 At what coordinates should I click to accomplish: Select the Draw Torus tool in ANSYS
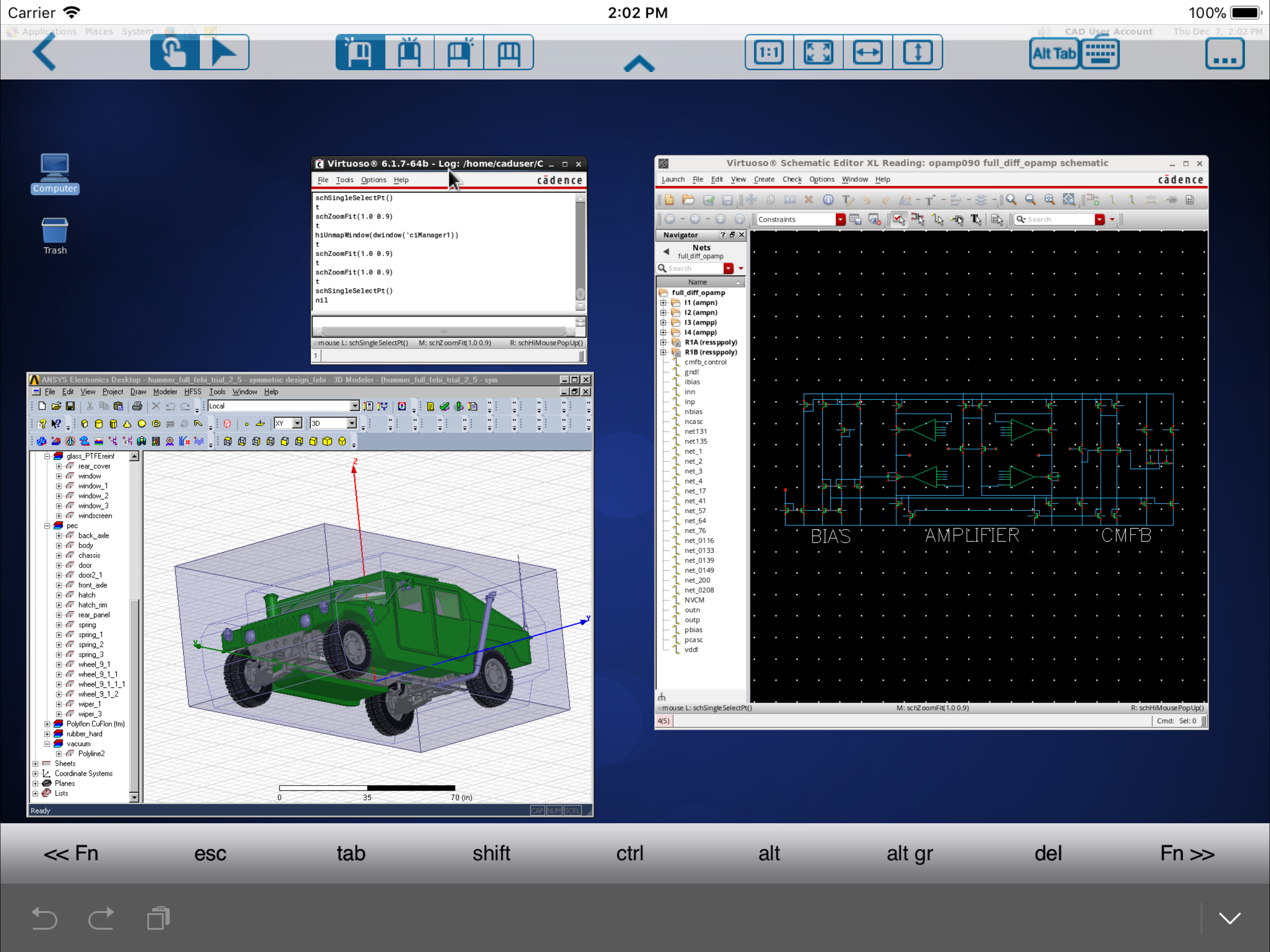point(156,424)
